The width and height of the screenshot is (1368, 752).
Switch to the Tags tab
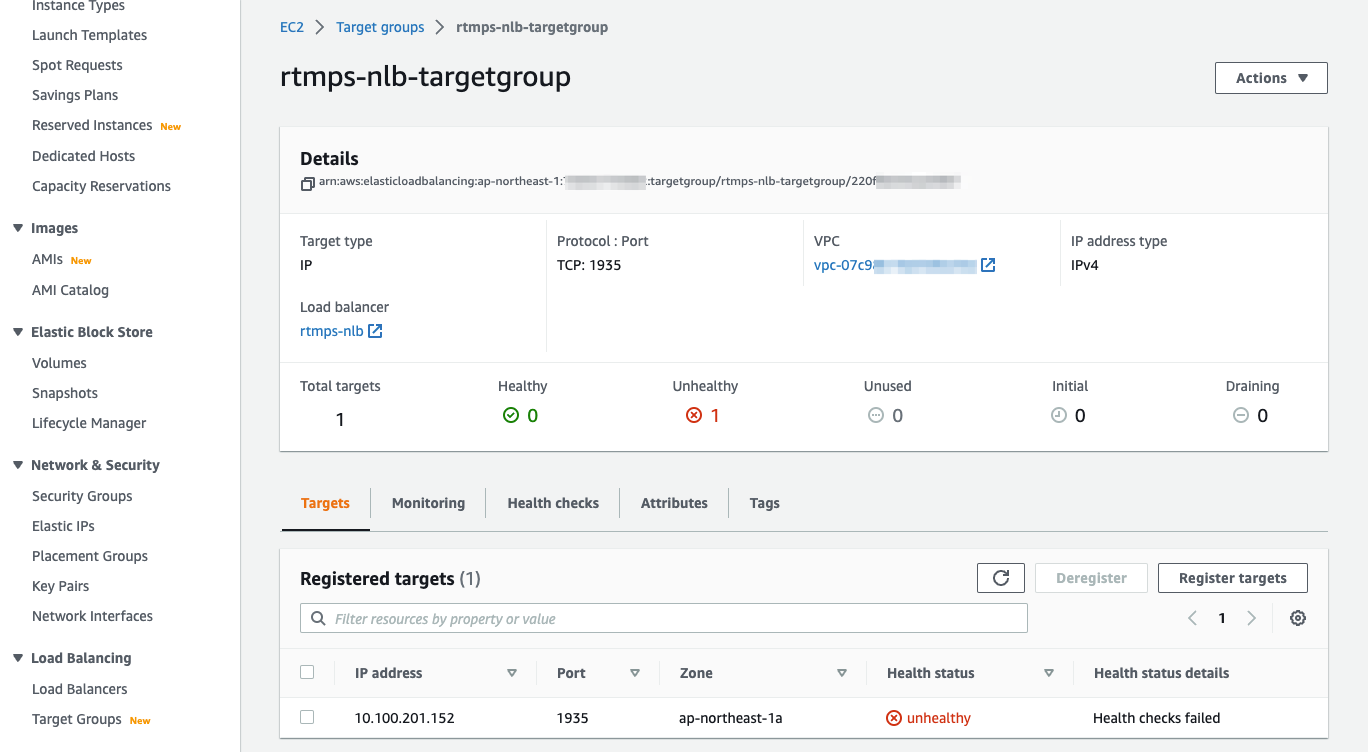click(x=764, y=503)
